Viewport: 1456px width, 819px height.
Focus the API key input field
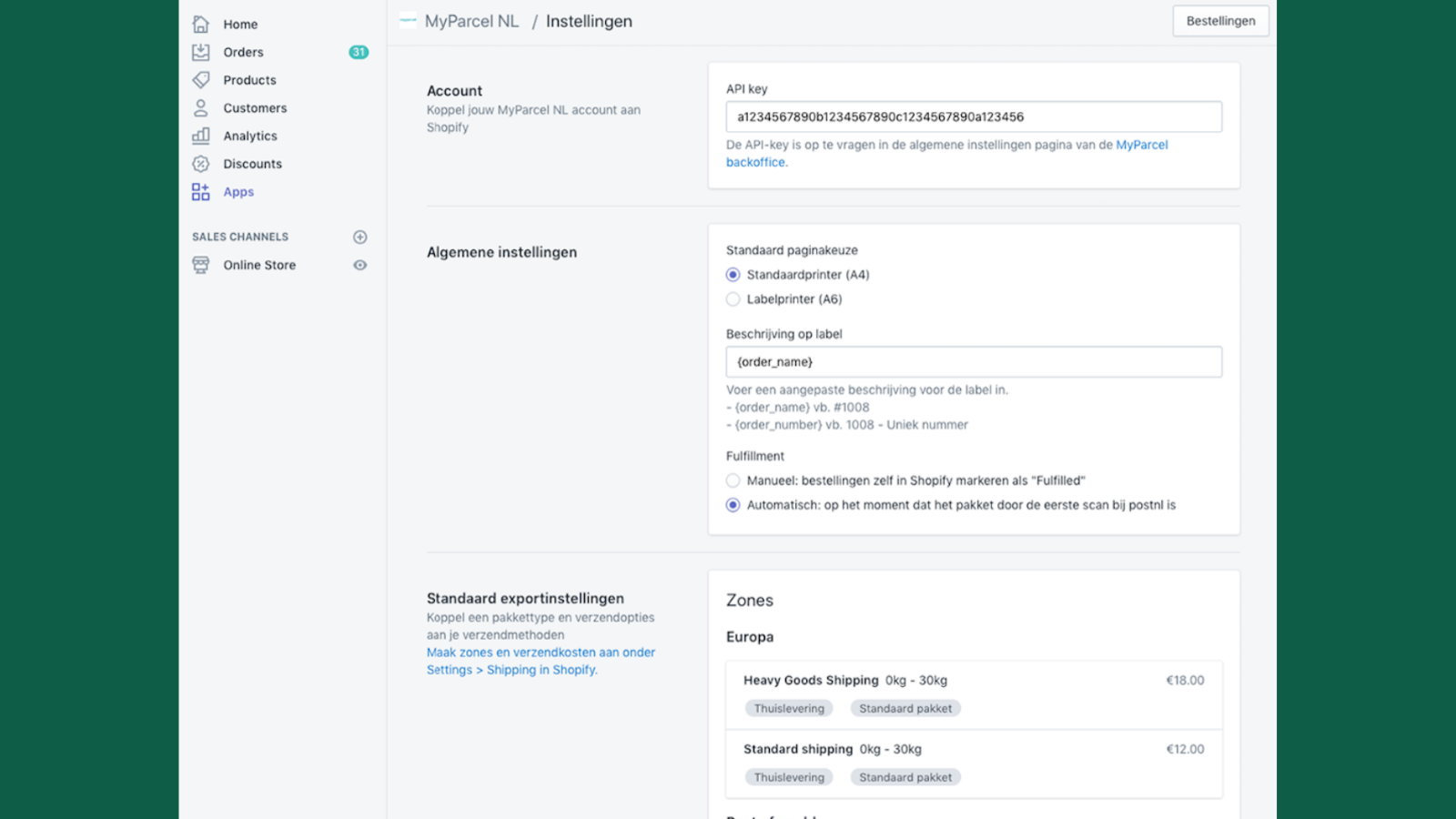pyautogui.click(x=974, y=116)
